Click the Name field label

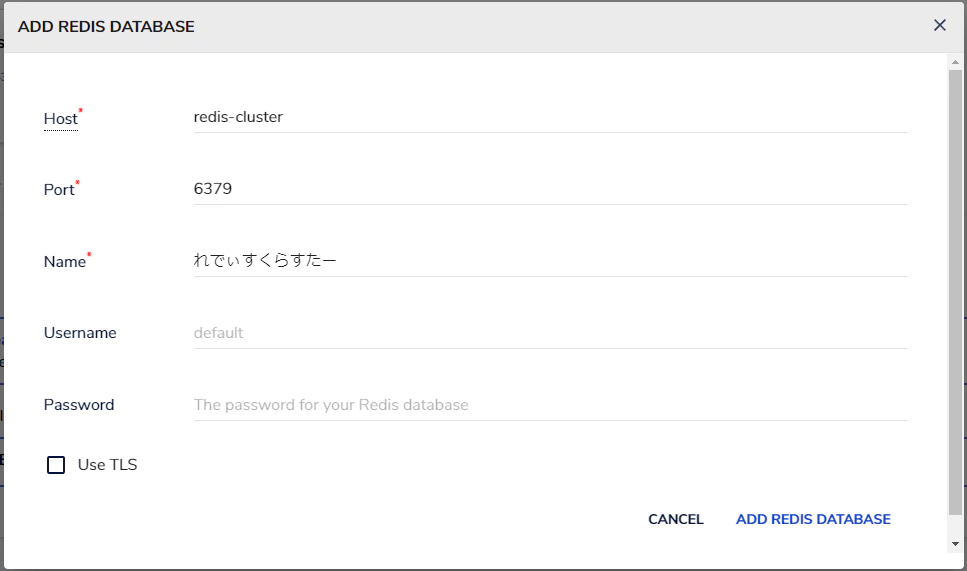click(x=64, y=262)
